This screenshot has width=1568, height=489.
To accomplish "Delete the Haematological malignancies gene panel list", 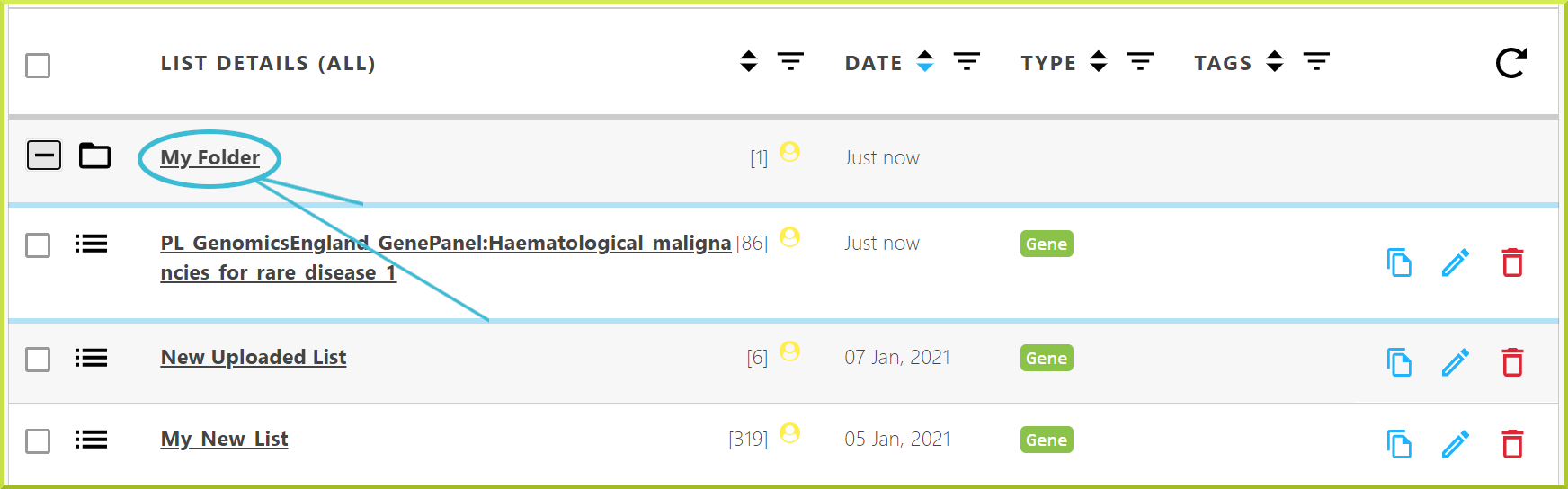I will pyautogui.click(x=1512, y=262).
